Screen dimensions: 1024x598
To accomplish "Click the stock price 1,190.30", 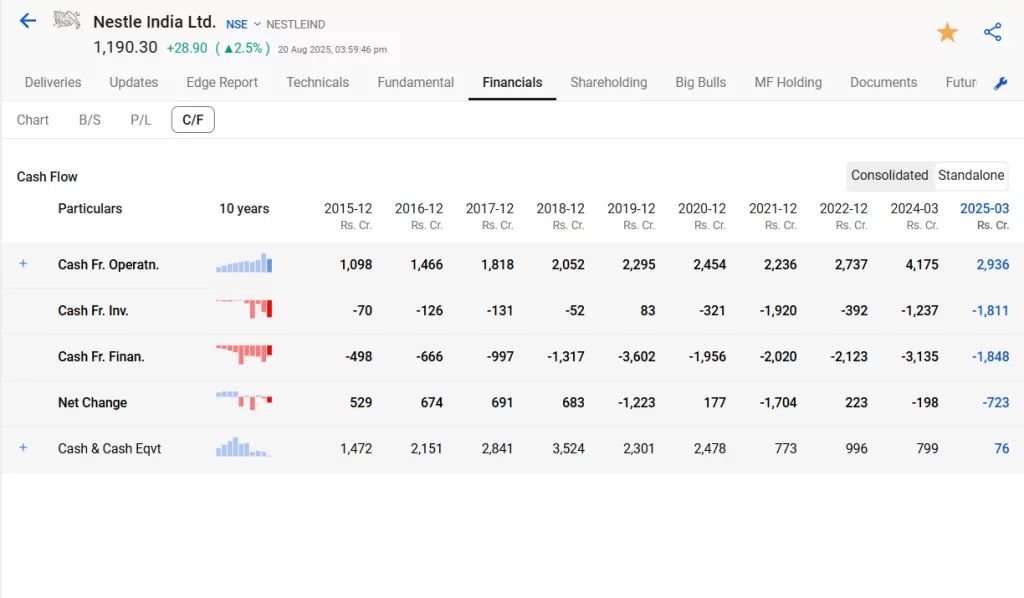I will [125, 48].
